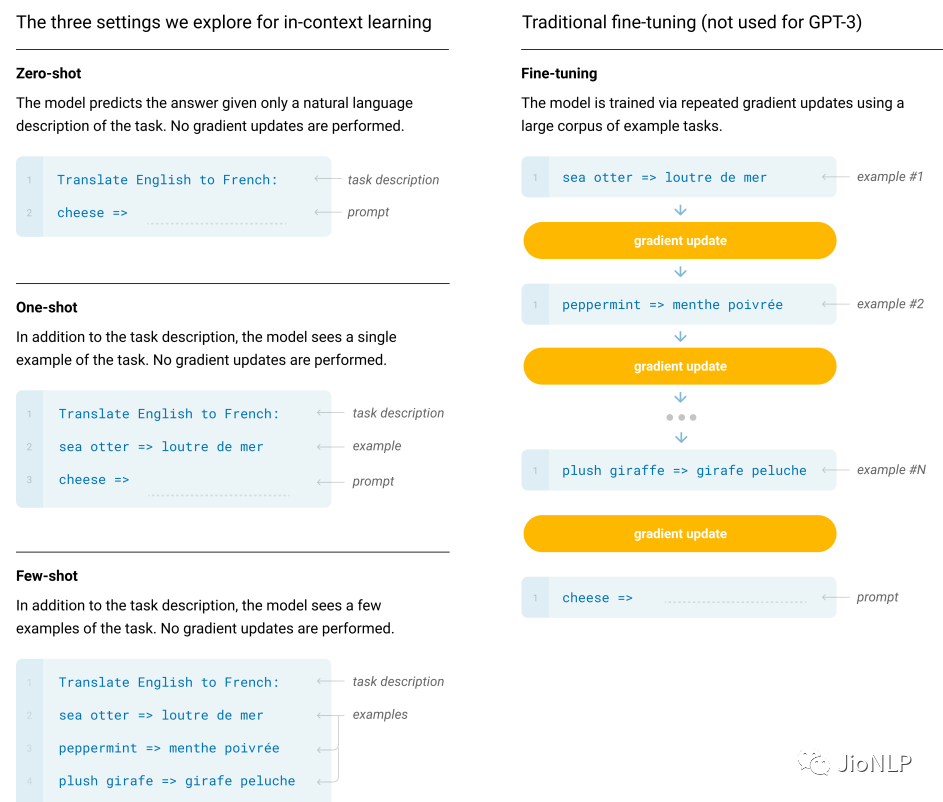The height and width of the screenshot is (802, 943).
Task: Click the WeChat logo beside JioNLP
Action: [814, 765]
